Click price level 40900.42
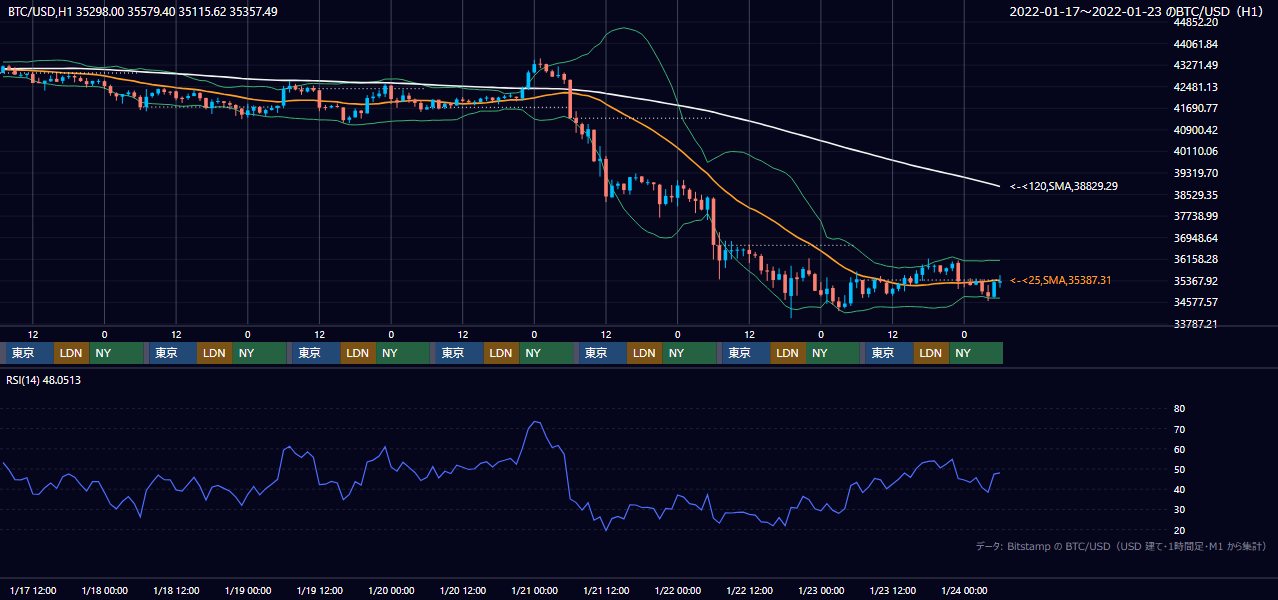This screenshot has height=600, width=1278. (1195, 130)
